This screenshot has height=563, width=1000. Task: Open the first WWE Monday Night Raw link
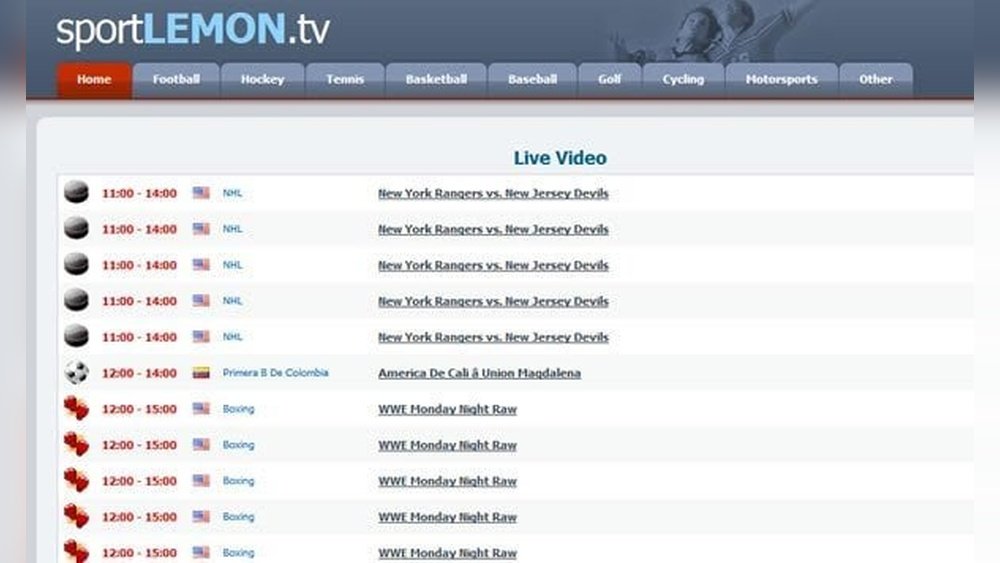point(447,409)
